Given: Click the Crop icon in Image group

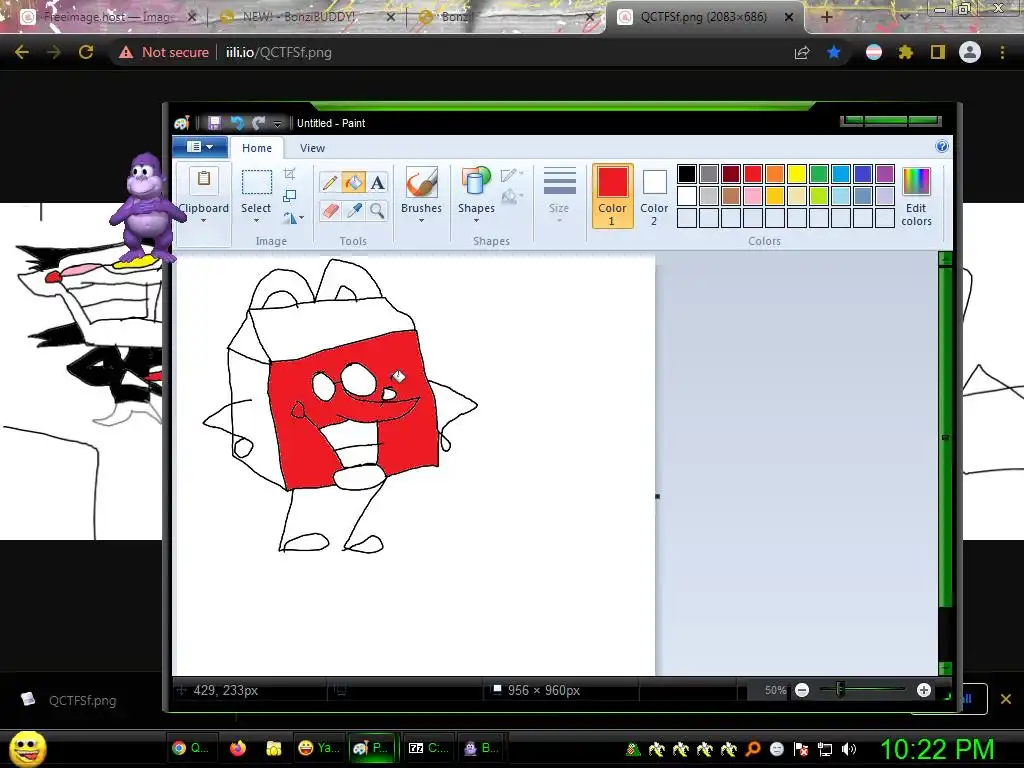Looking at the screenshot, I should (290, 174).
